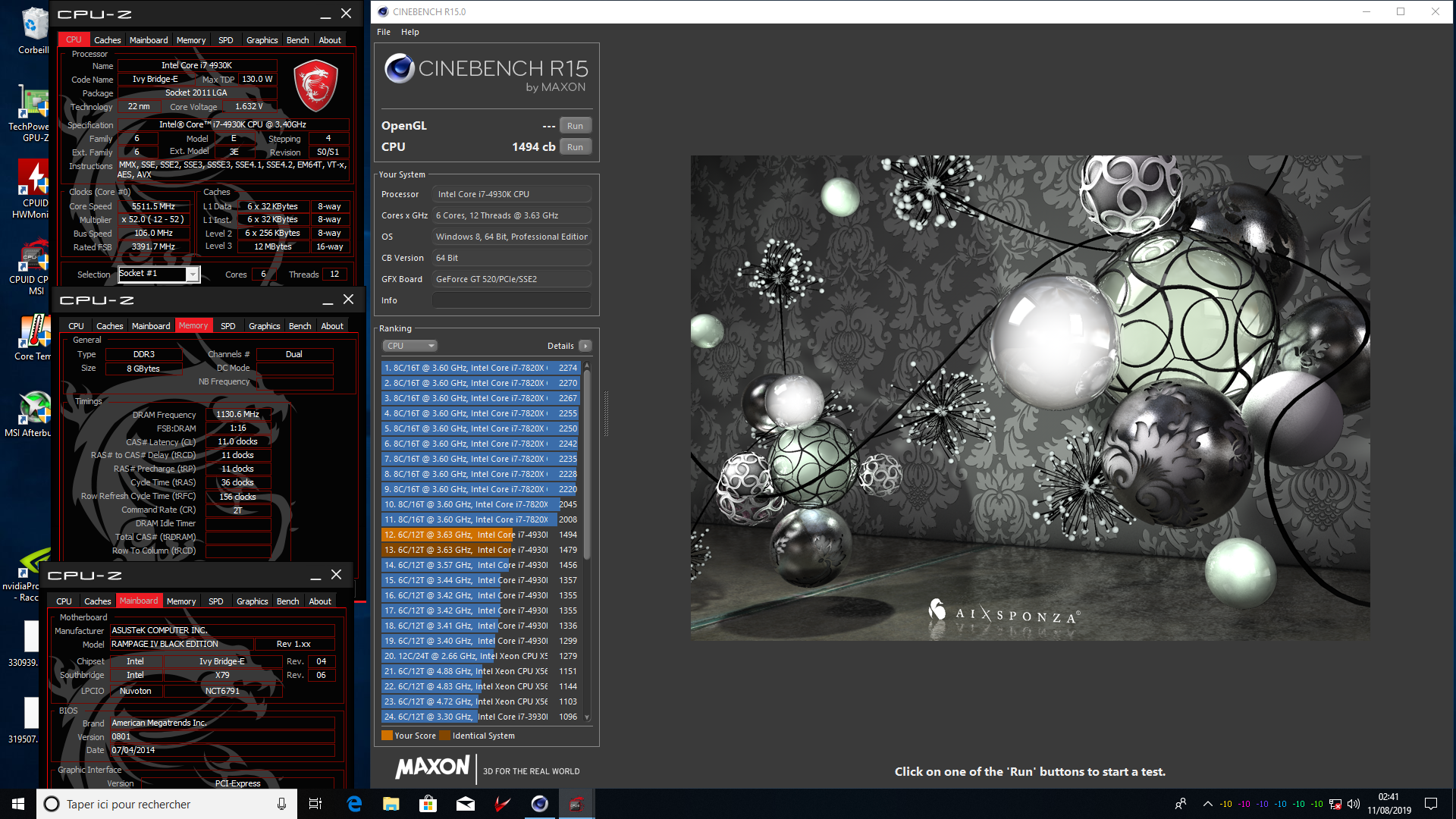Click the RAMPAGE IV BLACK EDITION model field
This screenshot has height=819, width=1456.
tap(180, 644)
